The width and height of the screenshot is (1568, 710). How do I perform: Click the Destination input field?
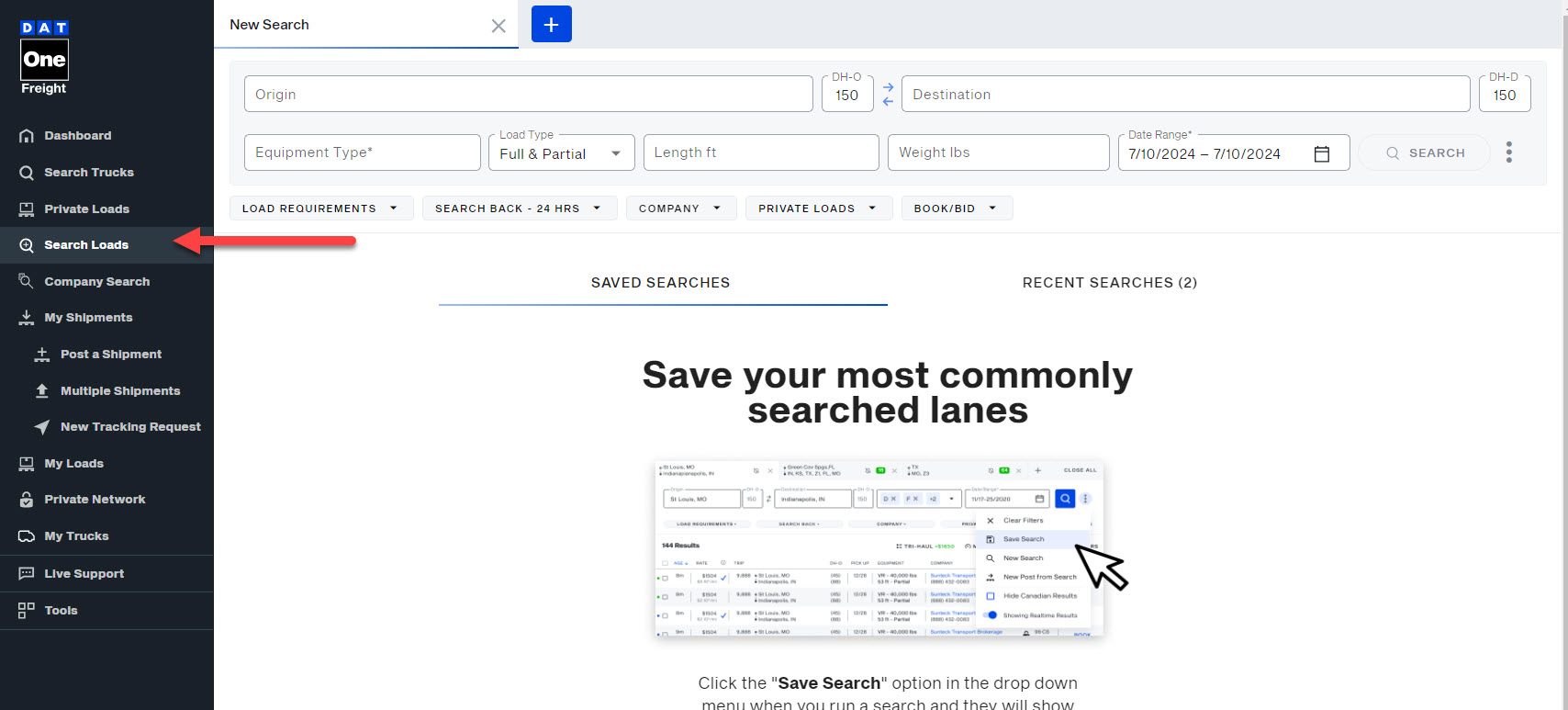(x=1186, y=94)
